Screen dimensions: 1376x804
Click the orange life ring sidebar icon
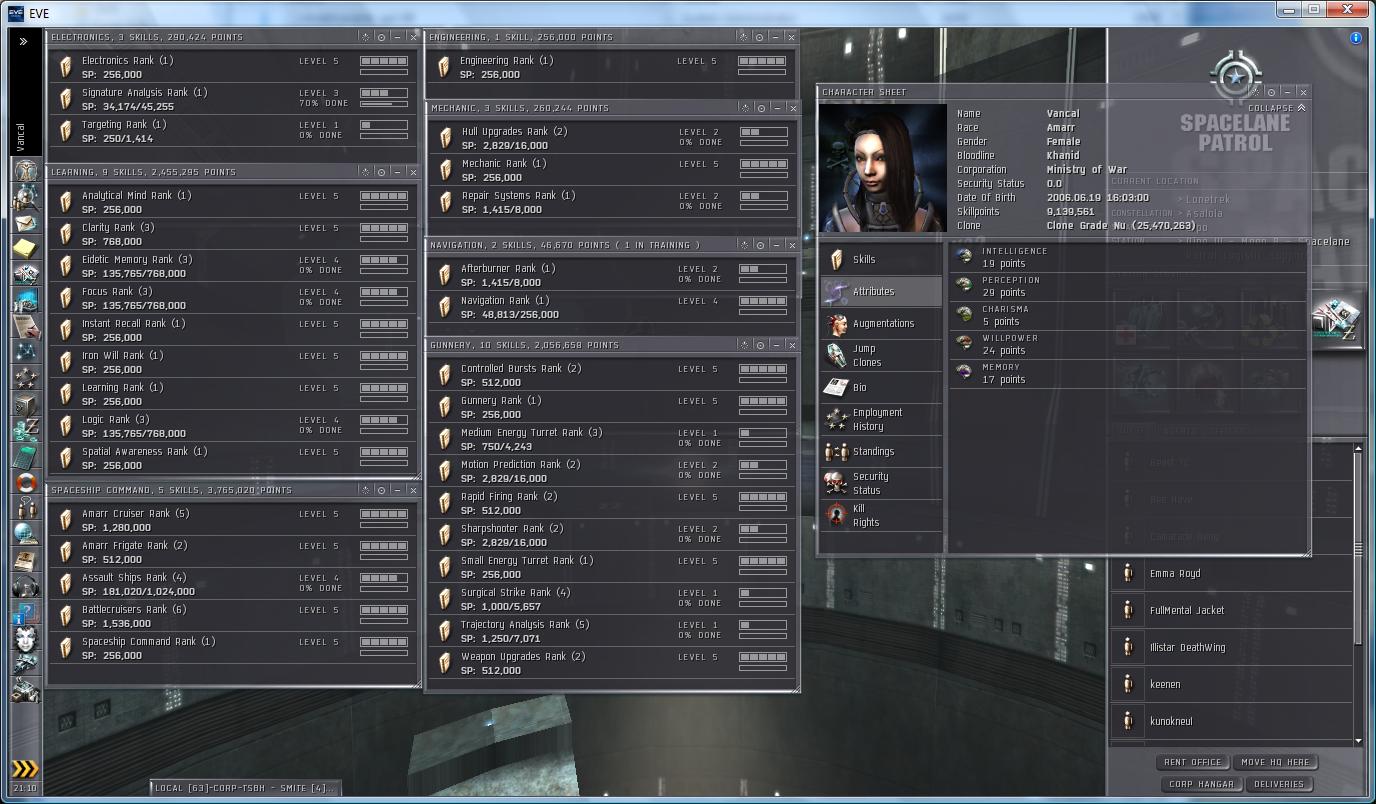[x=25, y=483]
